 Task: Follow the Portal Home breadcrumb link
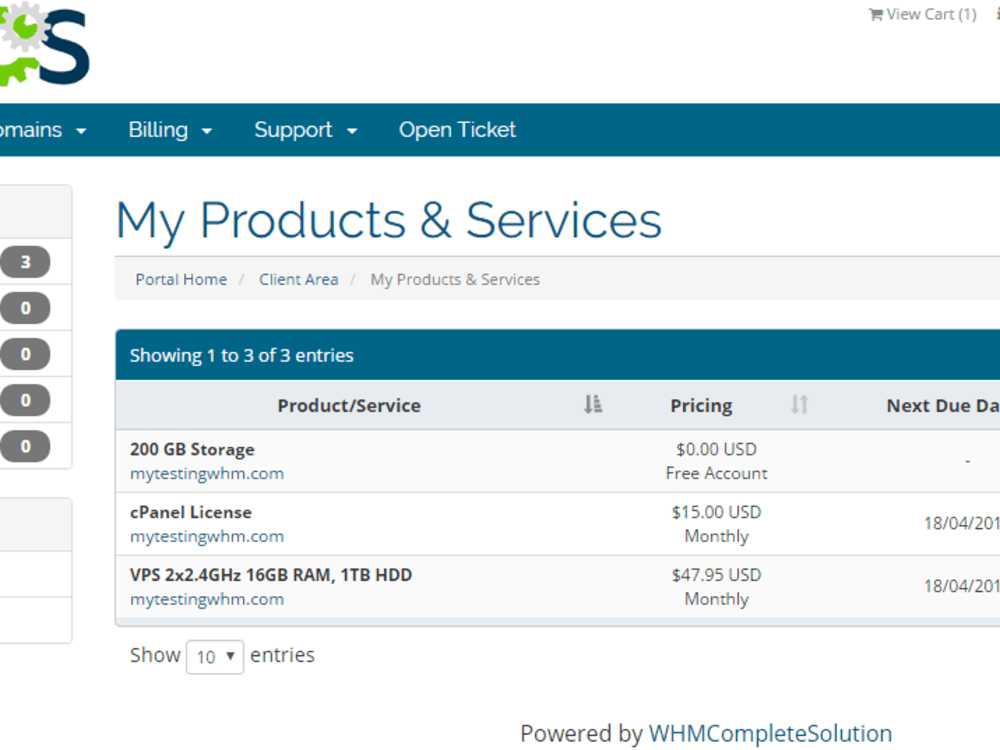181,279
